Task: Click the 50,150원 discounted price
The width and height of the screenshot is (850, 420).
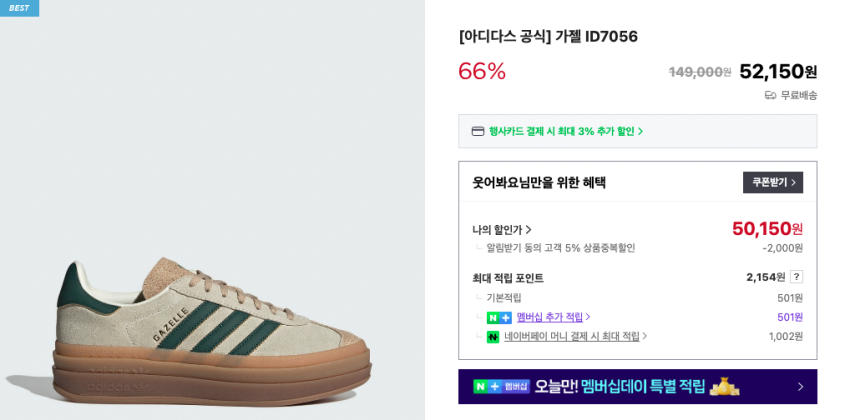Action: [767, 229]
